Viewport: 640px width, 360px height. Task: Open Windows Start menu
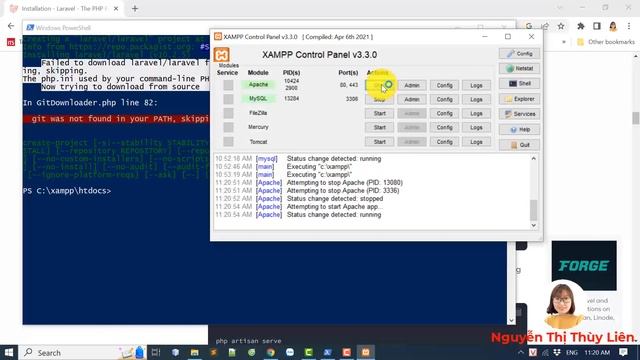coord(9,352)
